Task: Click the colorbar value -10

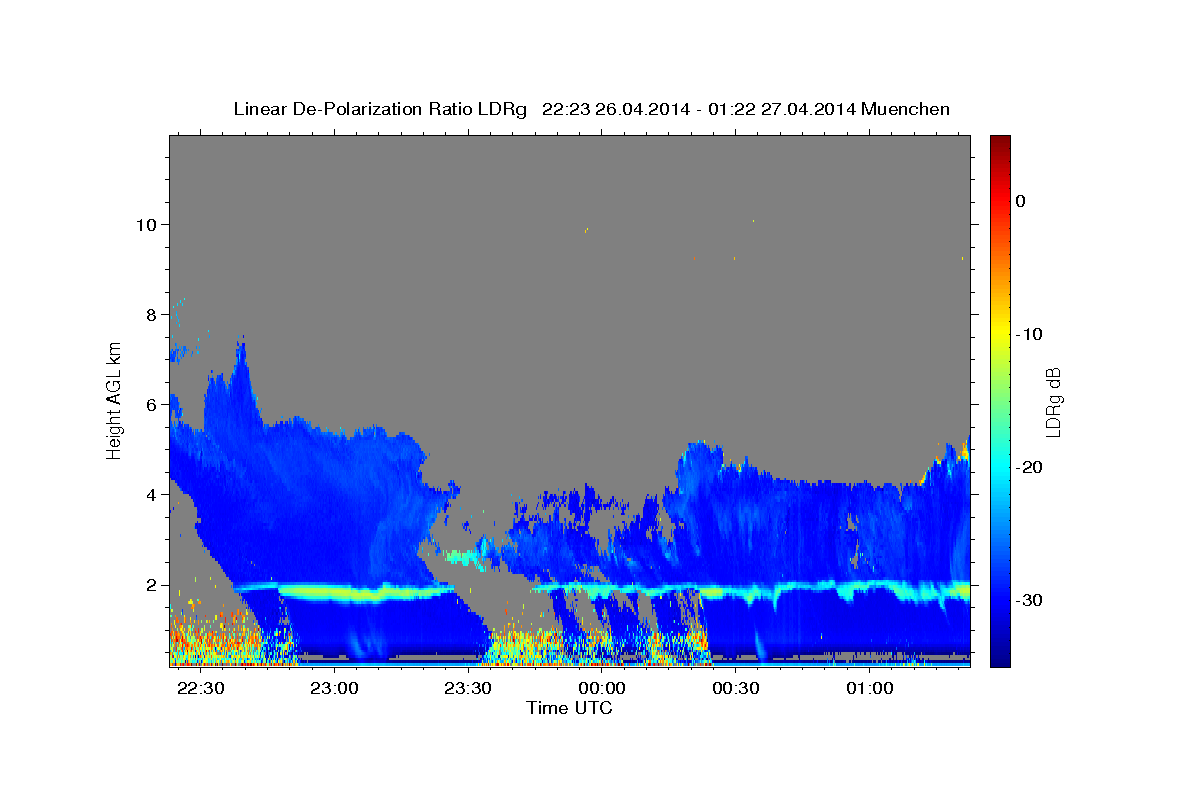Action: pos(1029,334)
